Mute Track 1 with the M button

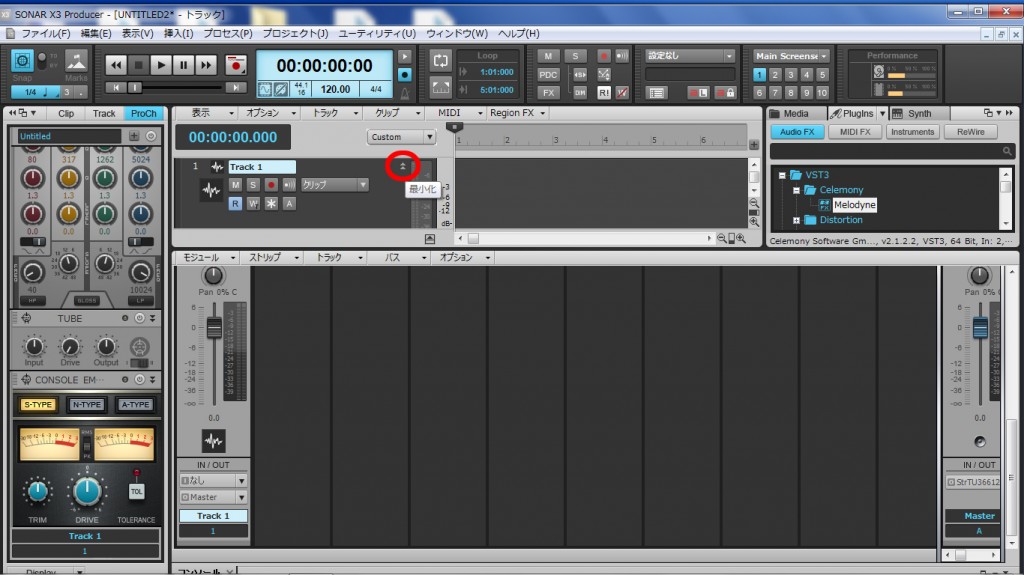pos(236,185)
